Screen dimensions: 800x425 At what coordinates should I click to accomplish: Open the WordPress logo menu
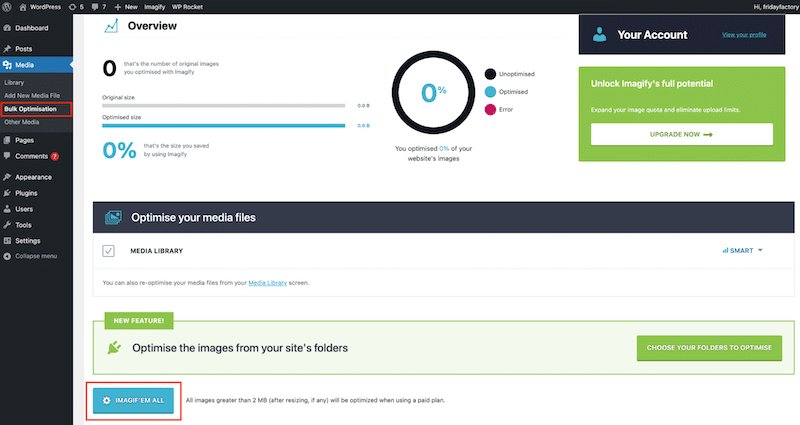click(7, 7)
